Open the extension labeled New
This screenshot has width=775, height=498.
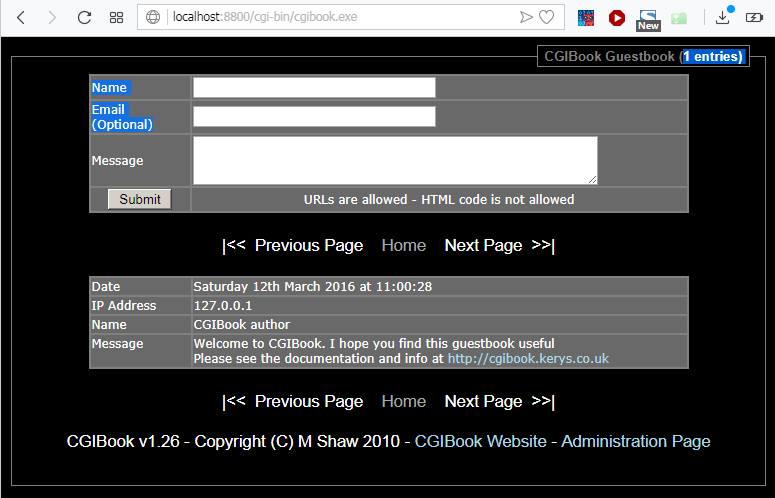coord(648,20)
